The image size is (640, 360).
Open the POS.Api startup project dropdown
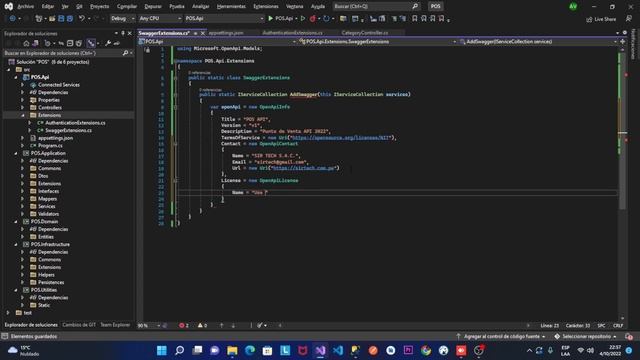[x=224, y=19]
